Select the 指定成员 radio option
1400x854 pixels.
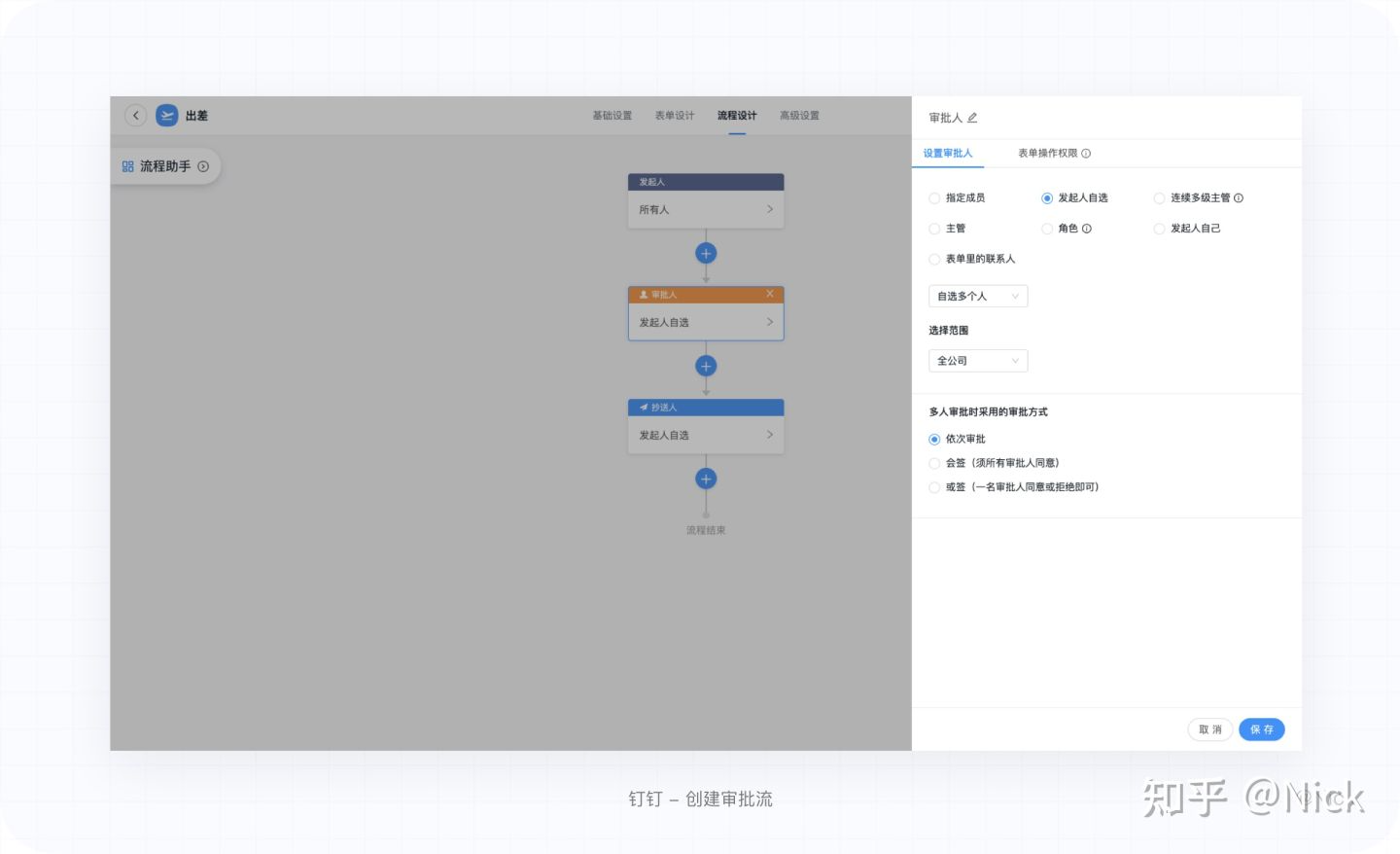[934, 198]
